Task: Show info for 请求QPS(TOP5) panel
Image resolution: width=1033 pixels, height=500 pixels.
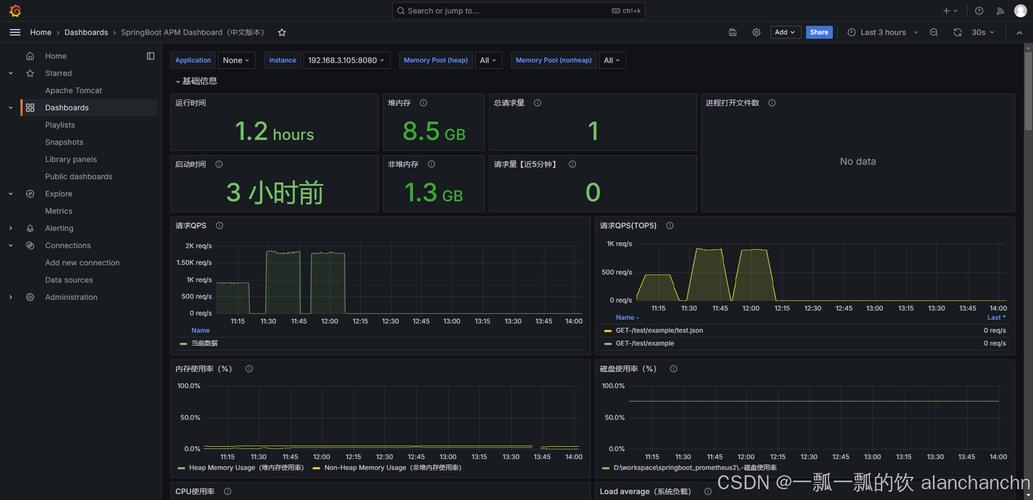Action: [x=669, y=225]
